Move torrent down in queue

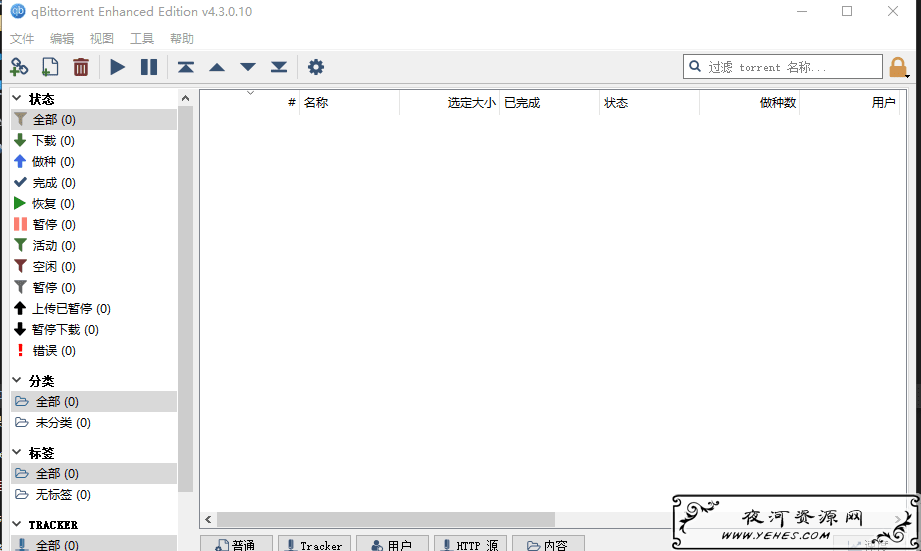coord(248,67)
